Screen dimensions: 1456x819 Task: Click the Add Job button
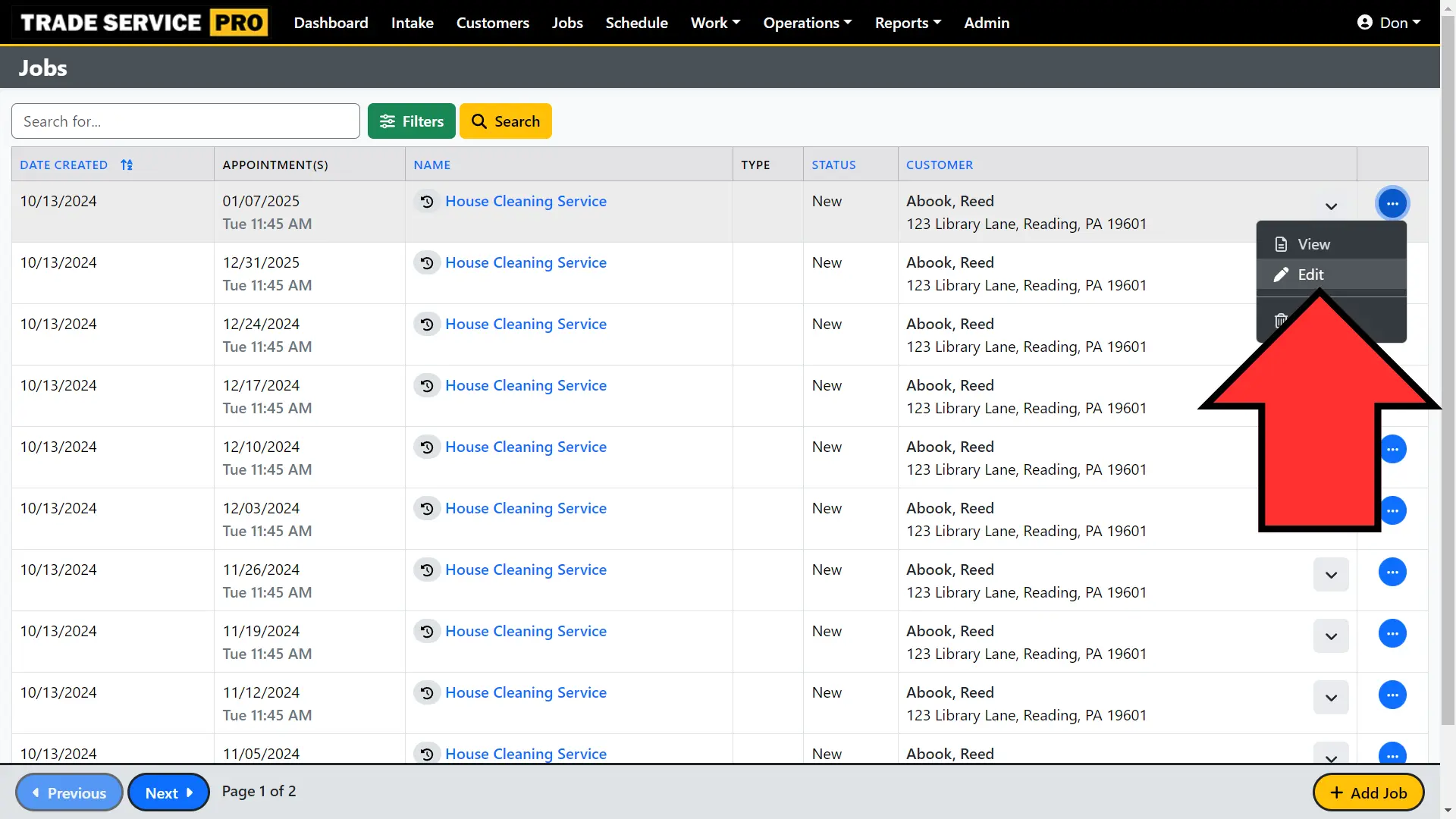(x=1368, y=793)
